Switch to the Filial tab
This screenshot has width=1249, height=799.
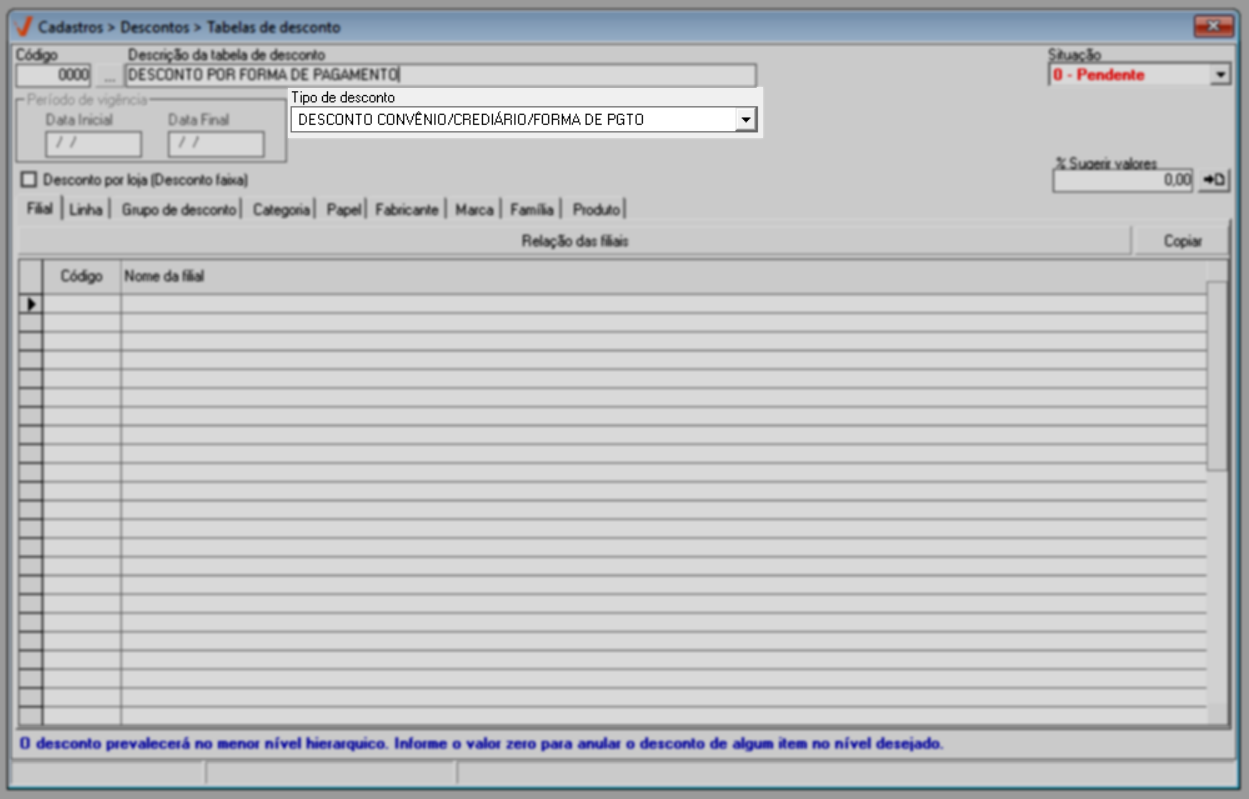pos(39,210)
